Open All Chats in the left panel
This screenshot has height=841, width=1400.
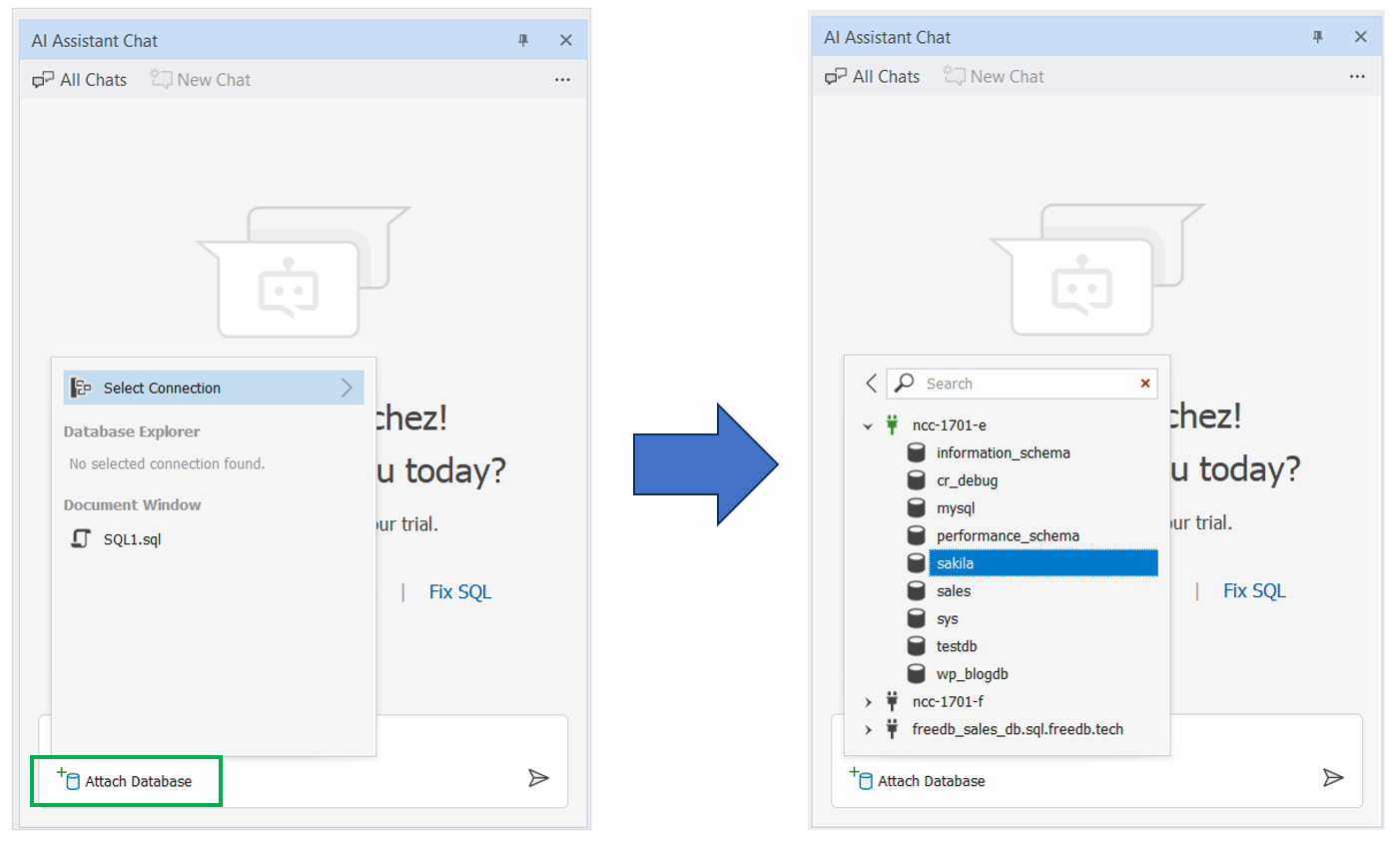[x=80, y=80]
